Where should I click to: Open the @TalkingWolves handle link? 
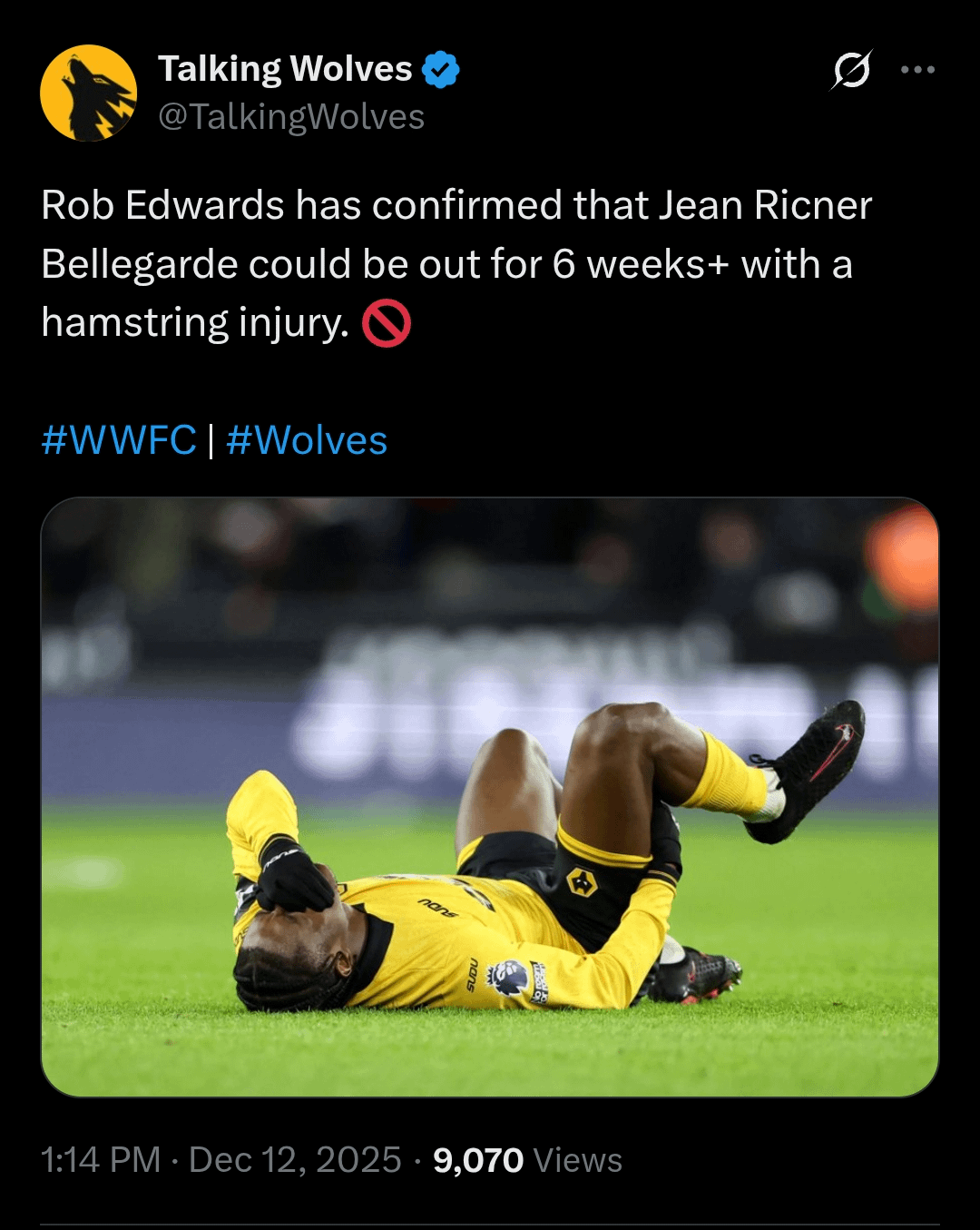(x=291, y=117)
